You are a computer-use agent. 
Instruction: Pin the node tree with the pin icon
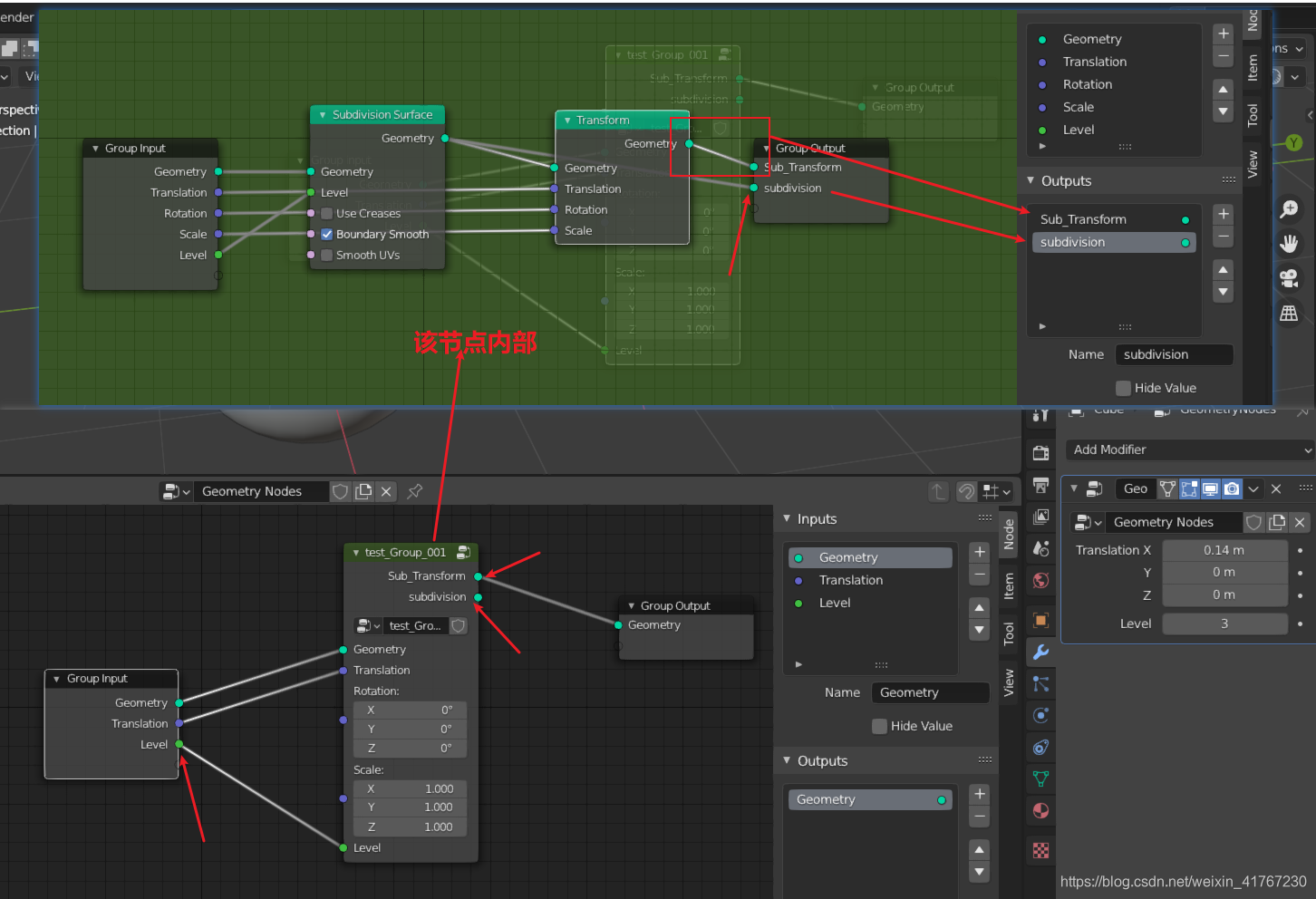415,491
